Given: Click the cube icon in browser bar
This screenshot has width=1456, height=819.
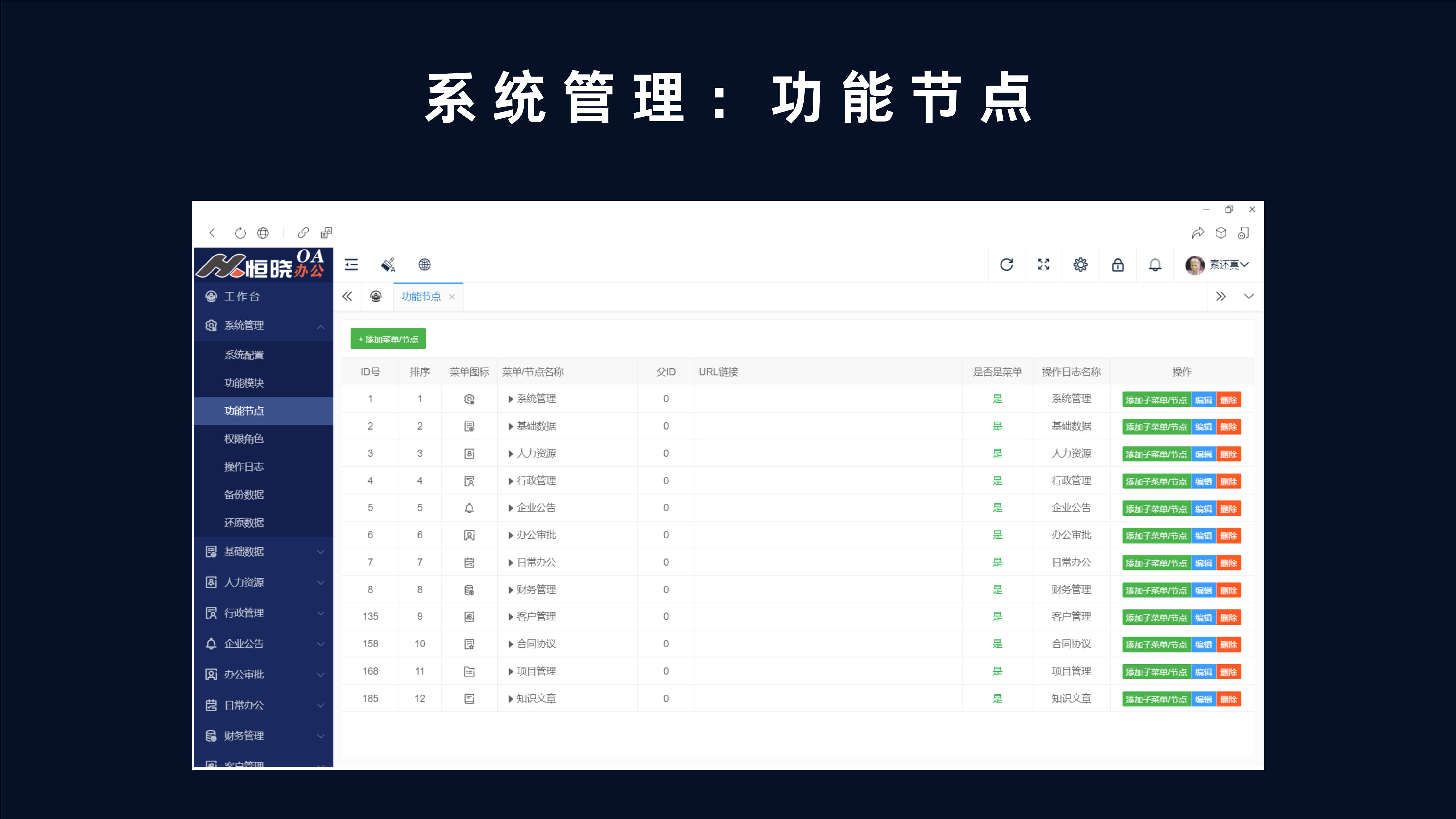Looking at the screenshot, I should tap(1221, 233).
